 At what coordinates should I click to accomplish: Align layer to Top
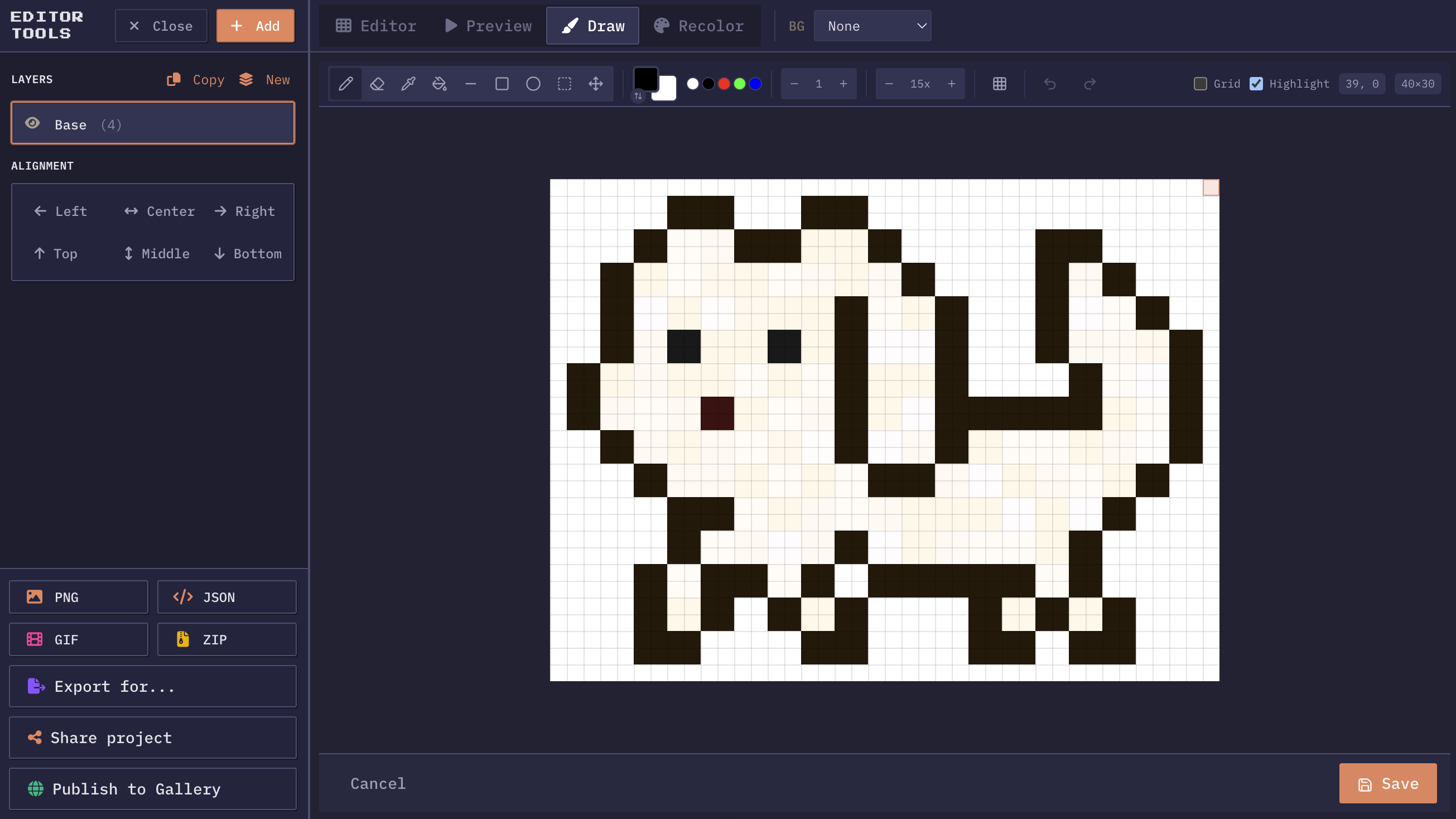click(x=55, y=254)
